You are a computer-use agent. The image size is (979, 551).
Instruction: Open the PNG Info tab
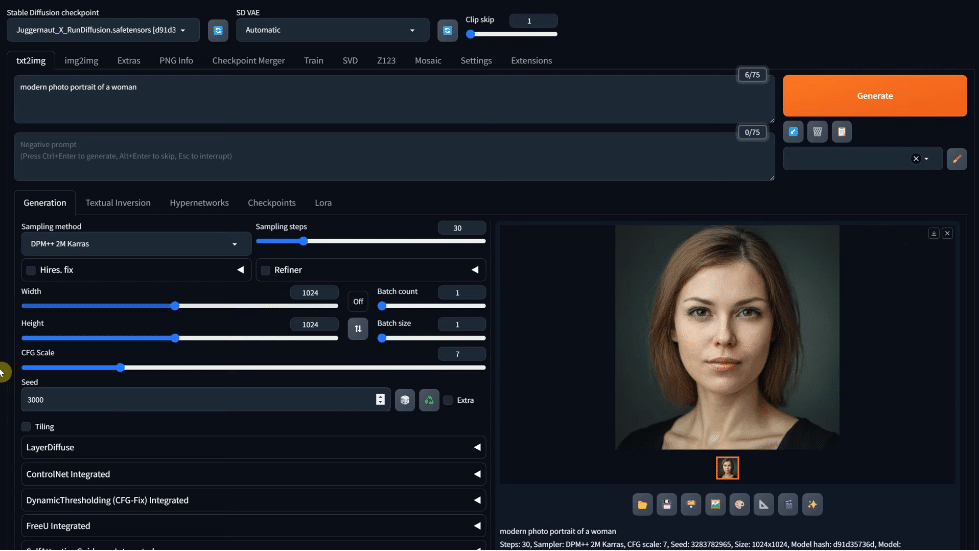coord(176,61)
